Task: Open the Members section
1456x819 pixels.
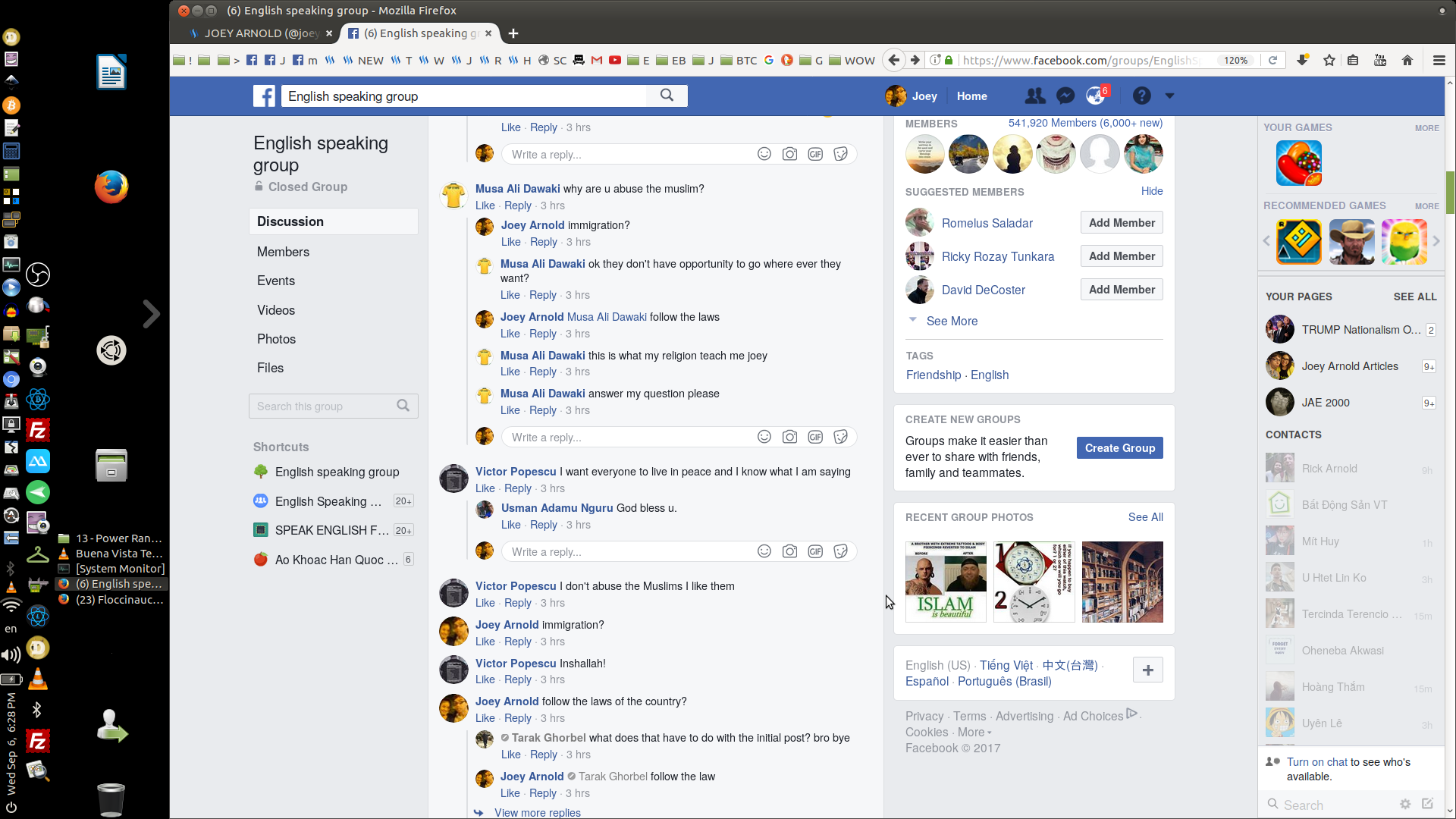Action: point(283,252)
